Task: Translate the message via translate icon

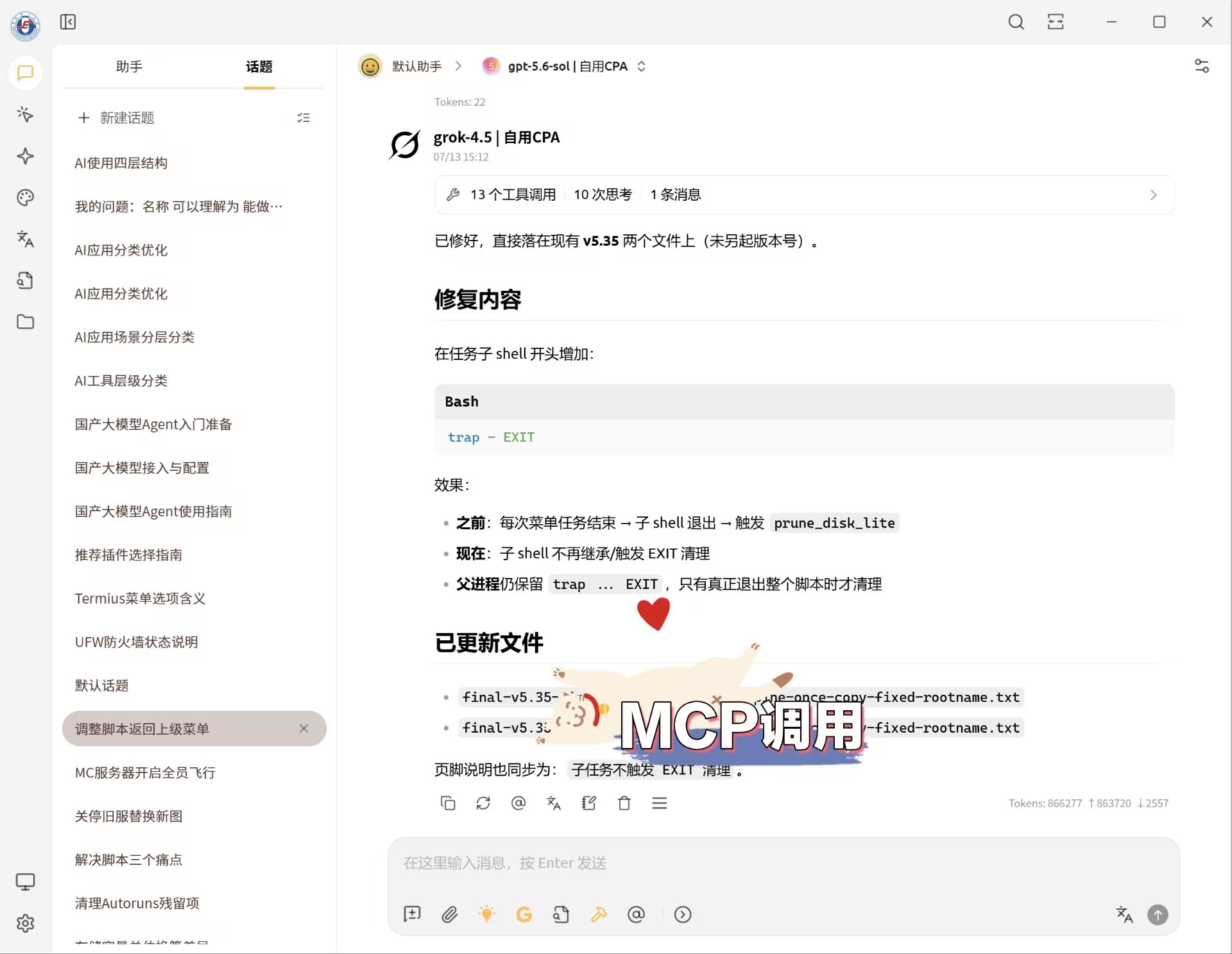Action: pyautogui.click(x=554, y=803)
